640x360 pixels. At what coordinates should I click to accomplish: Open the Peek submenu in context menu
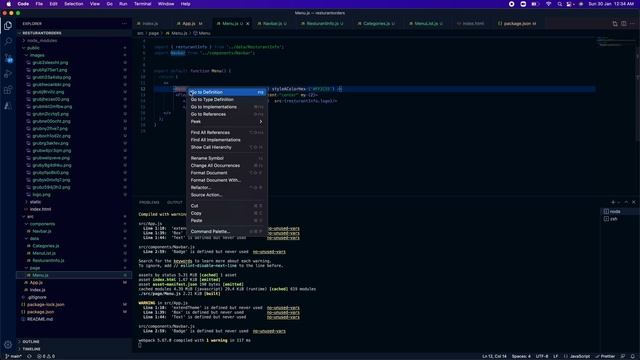click(x=226, y=122)
